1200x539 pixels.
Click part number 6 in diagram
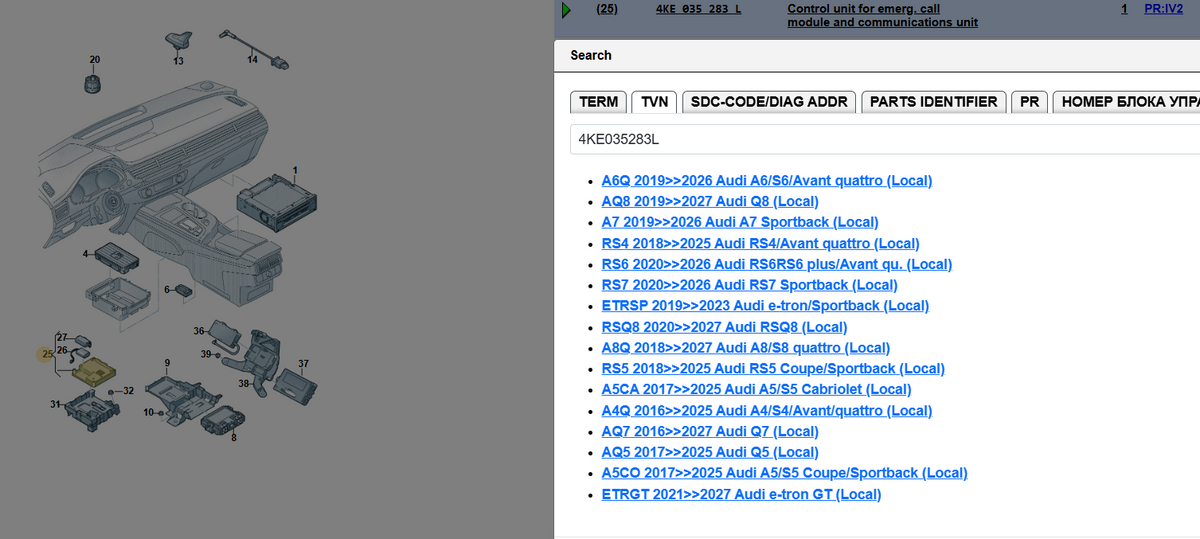(x=166, y=289)
